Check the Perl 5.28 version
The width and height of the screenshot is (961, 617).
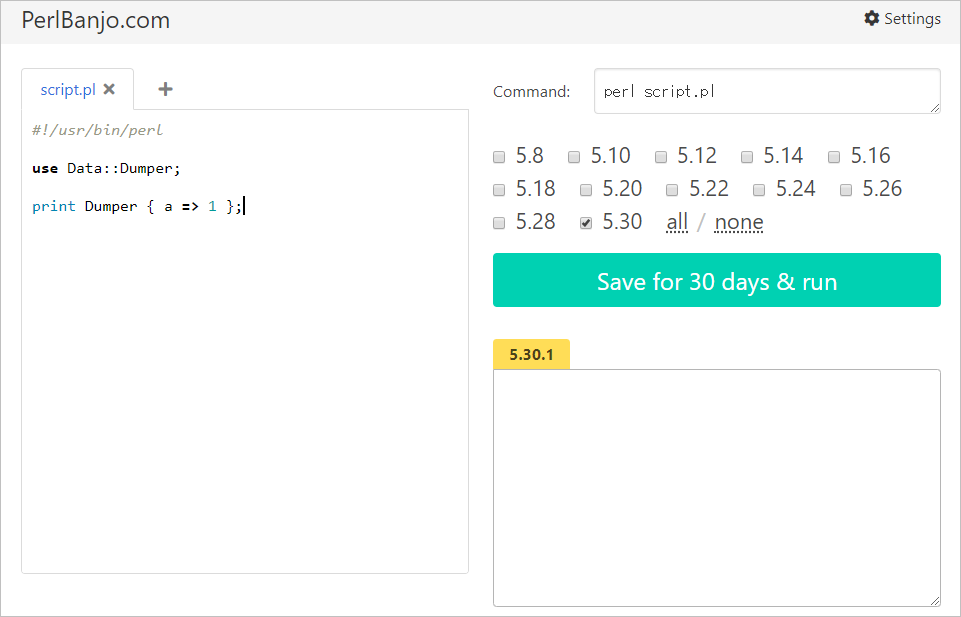pos(500,223)
